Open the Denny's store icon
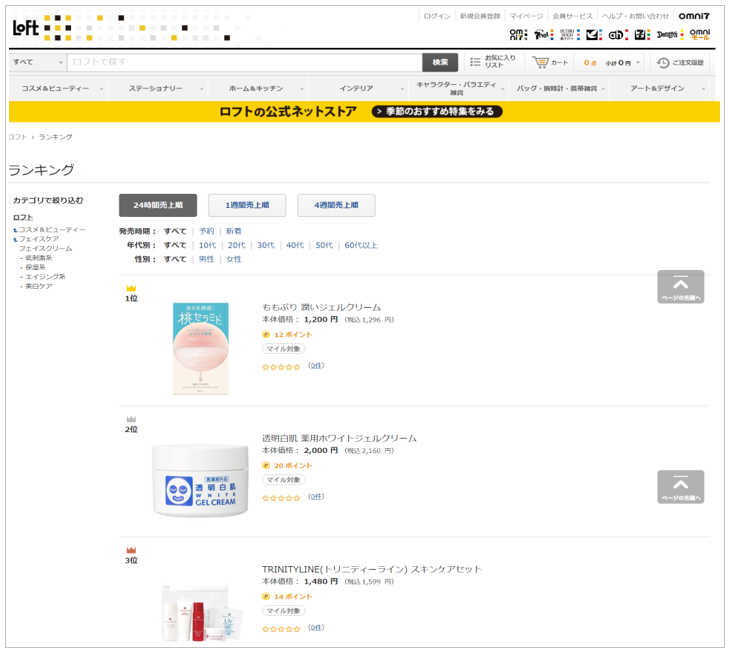This screenshot has height=653, width=731. click(670, 34)
